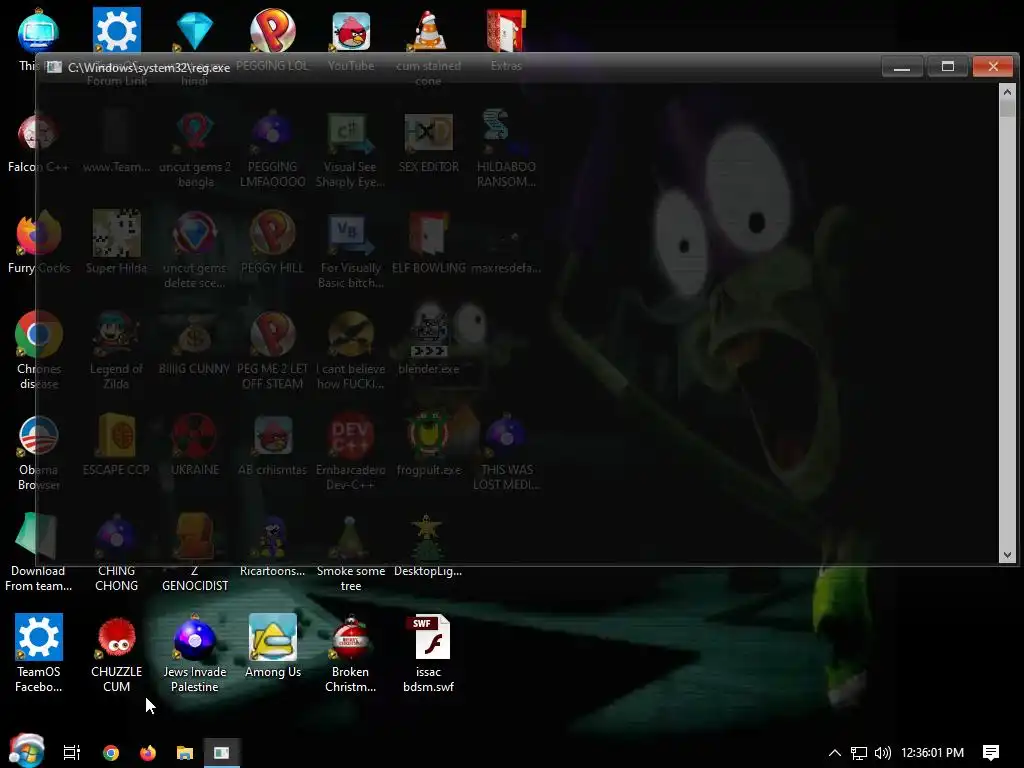Launch Firefox from the taskbar
The height and width of the screenshot is (768, 1024).
point(148,752)
